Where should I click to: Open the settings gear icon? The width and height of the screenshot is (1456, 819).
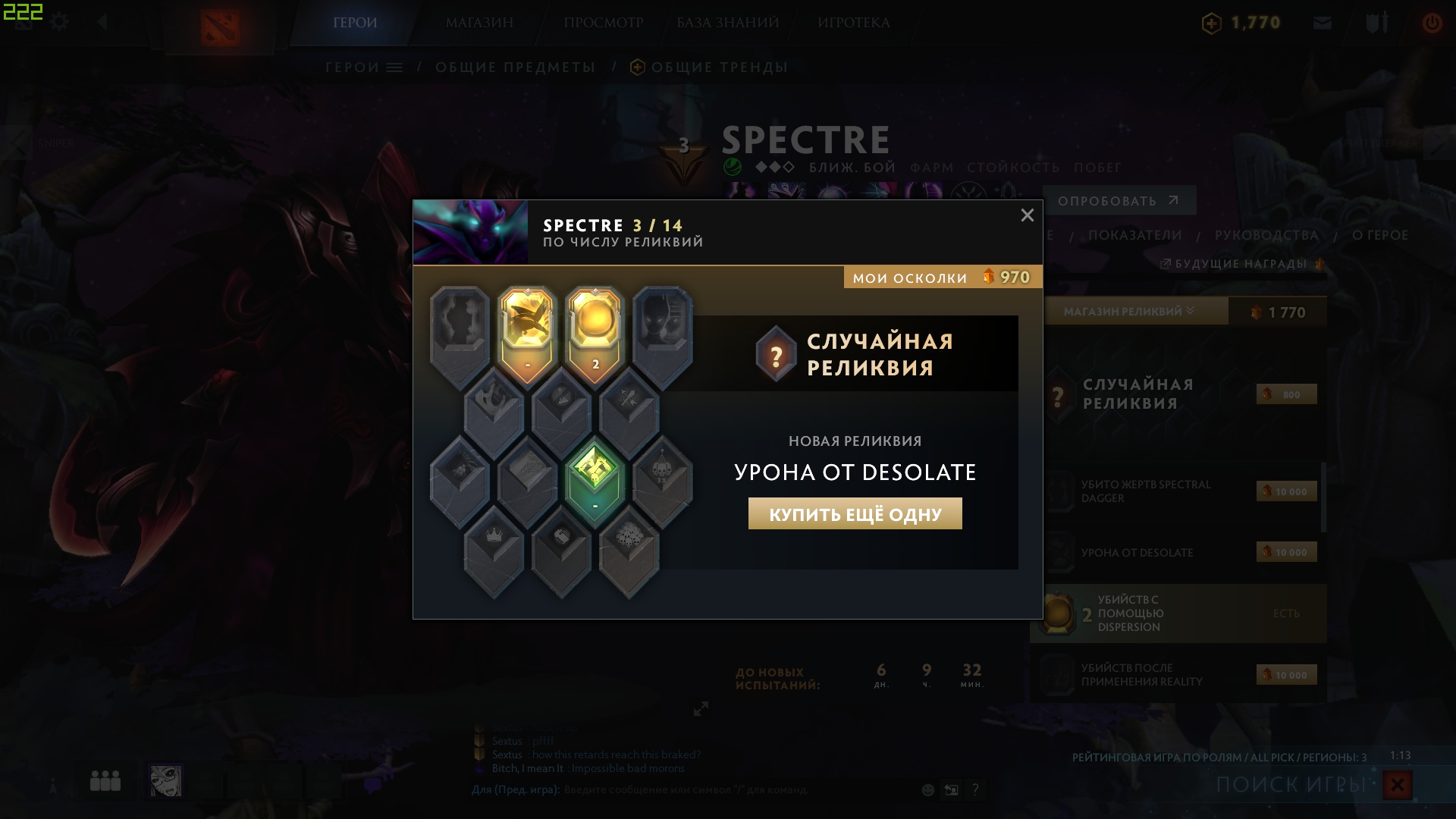[59, 22]
